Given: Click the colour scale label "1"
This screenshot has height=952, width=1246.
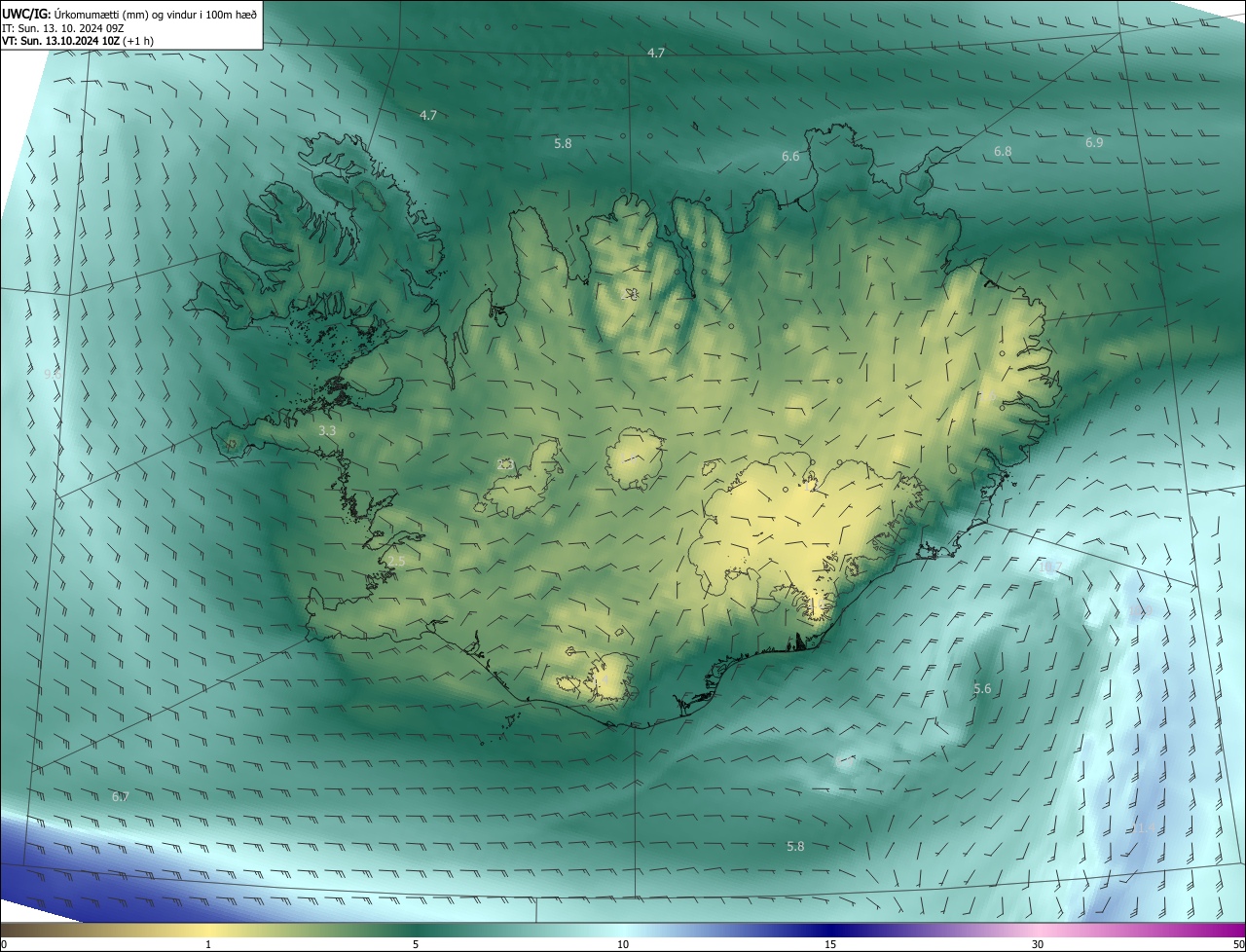Looking at the screenshot, I should click(208, 944).
